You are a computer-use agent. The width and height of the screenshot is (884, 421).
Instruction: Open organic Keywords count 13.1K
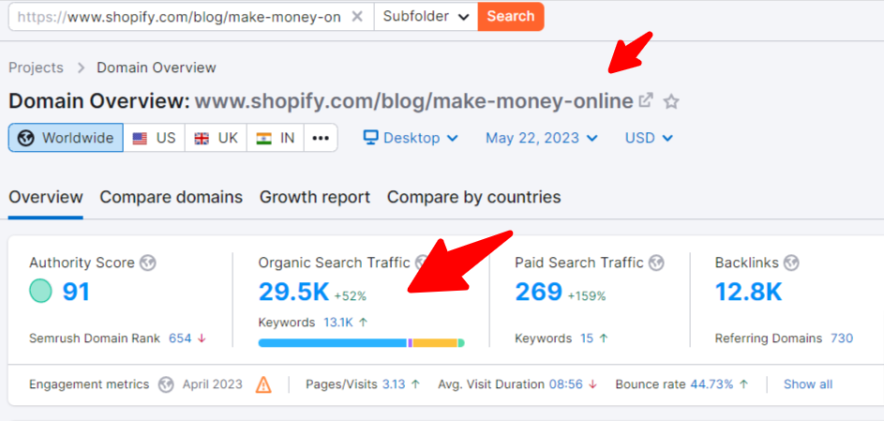pos(338,322)
